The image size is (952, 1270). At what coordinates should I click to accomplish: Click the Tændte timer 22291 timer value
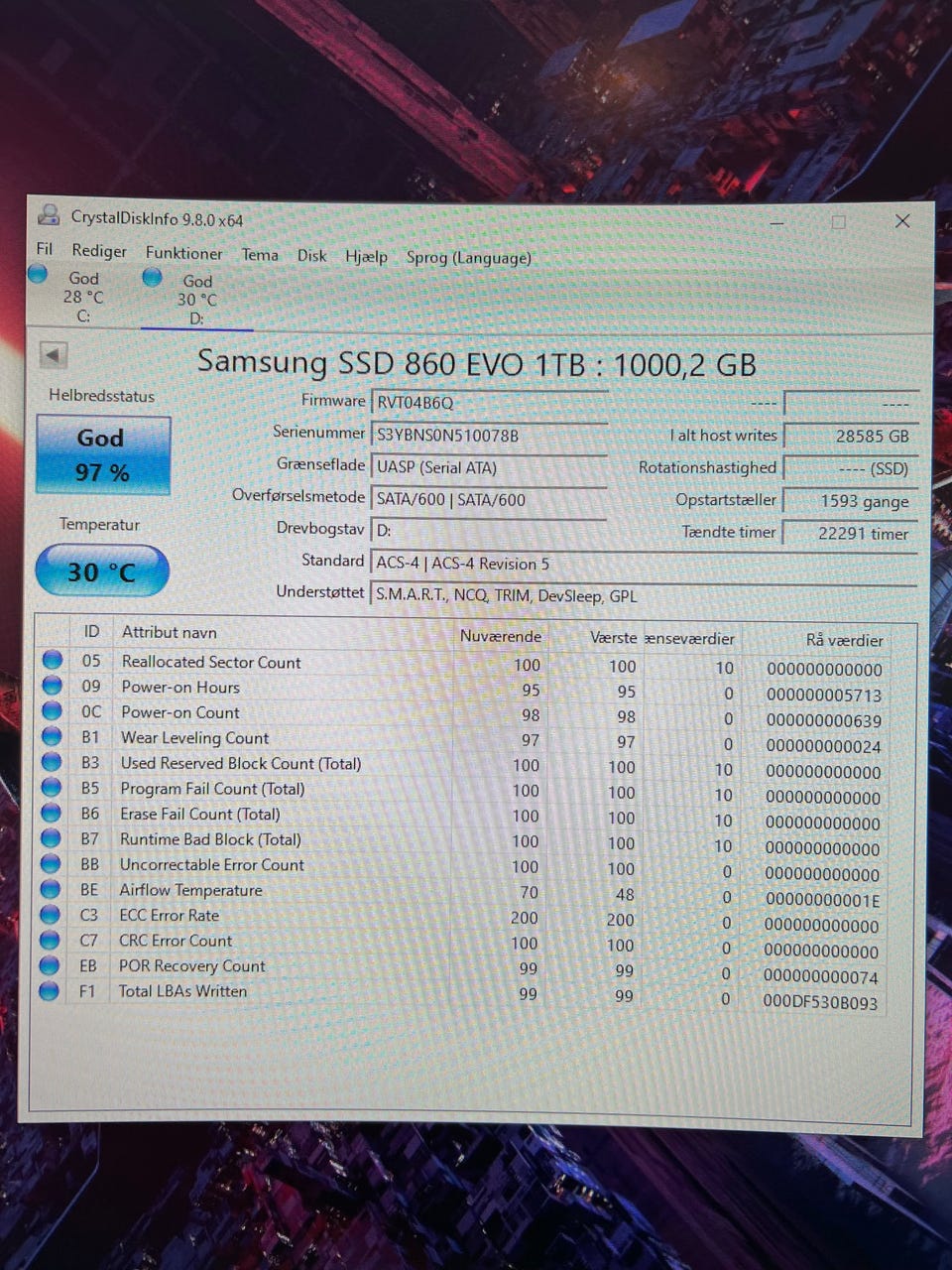(850, 533)
